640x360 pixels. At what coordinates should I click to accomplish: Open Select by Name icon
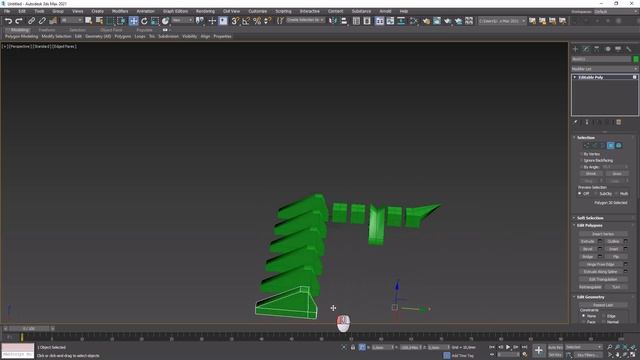tap(99, 20)
